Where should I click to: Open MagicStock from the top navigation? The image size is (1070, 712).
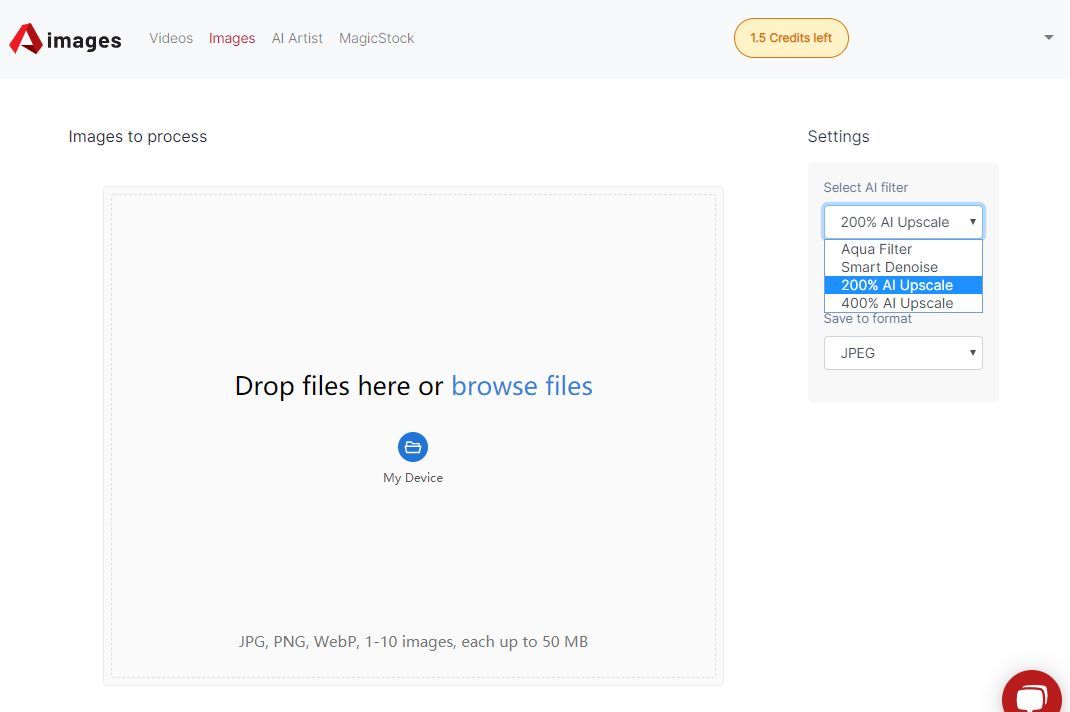coord(376,38)
